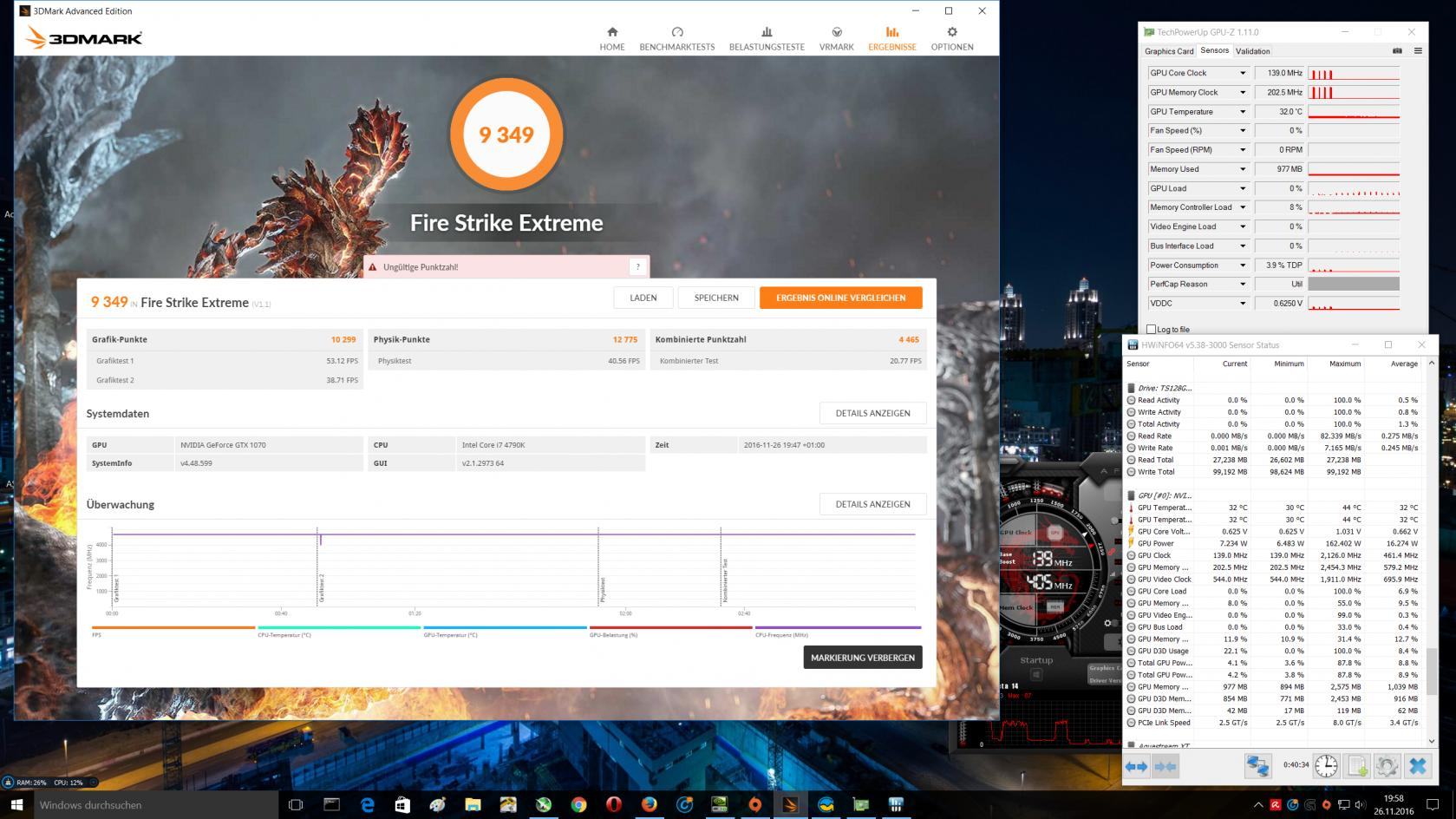Switch to BENCHMARKTESTS tab in 3DMark
1456x819 pixels.
click(x=676, y=39)
